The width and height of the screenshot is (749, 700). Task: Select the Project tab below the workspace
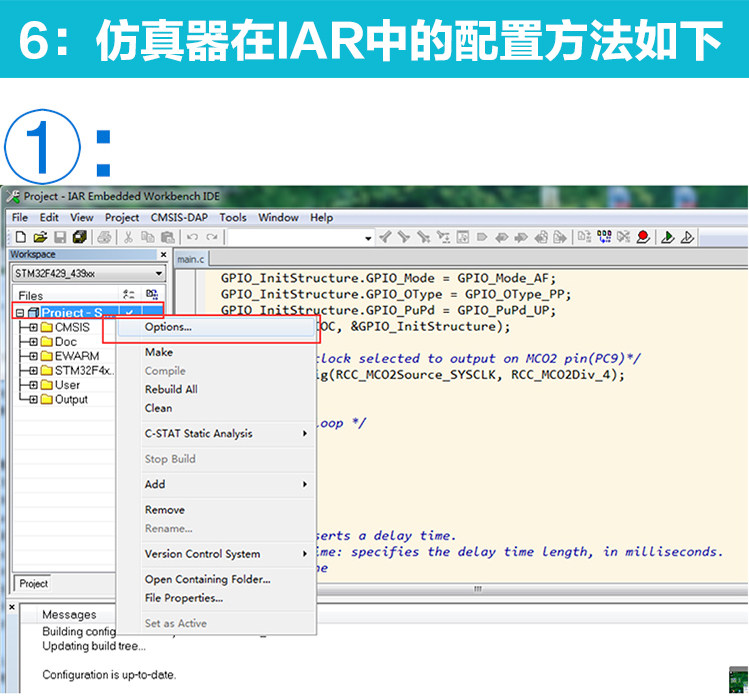pos(33,583)
